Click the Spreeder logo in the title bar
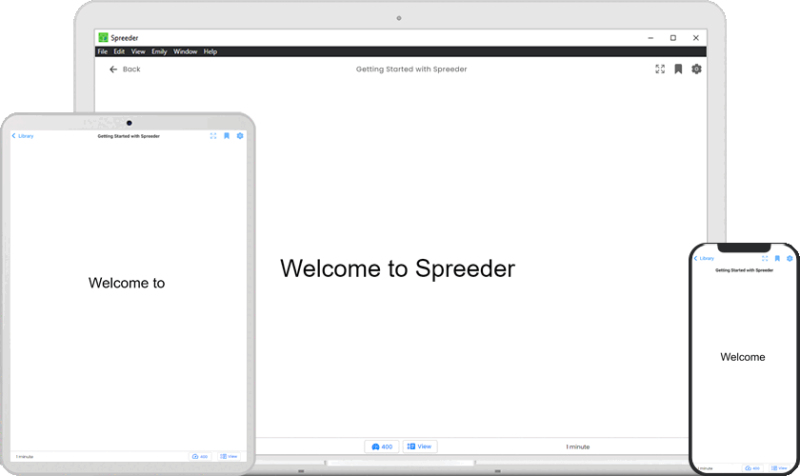Screen dimensions: 800x476 click(103, 38)
